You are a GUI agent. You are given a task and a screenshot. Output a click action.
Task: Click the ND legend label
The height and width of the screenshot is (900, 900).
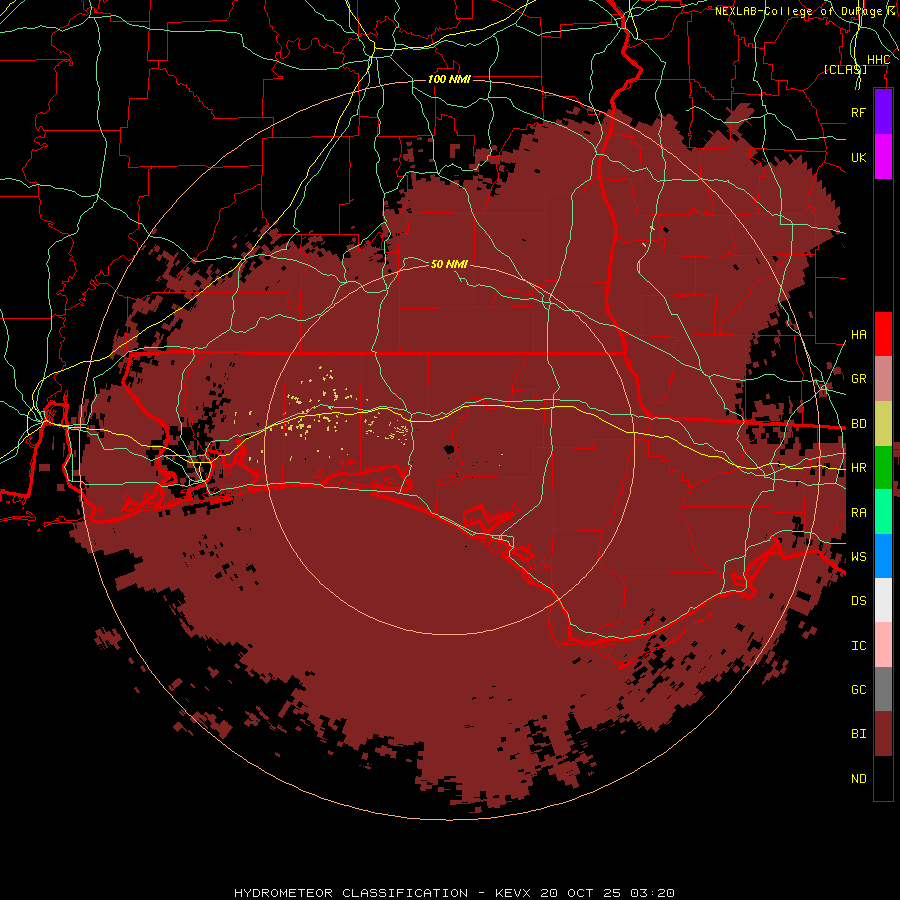(x=859, y=779)
